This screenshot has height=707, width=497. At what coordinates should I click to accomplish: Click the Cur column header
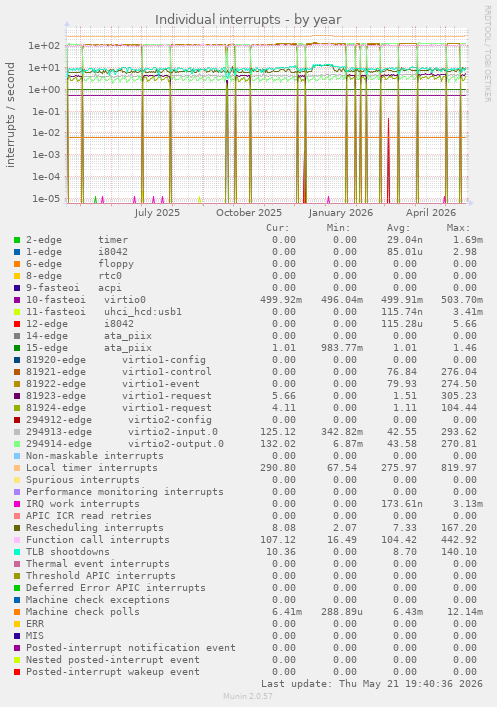(x=277, y=228)
